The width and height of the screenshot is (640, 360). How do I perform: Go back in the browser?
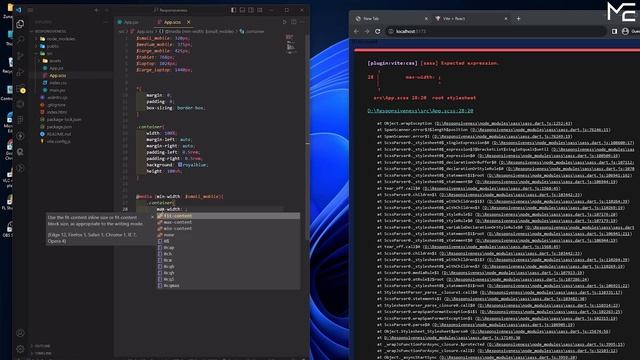[x=356, y=31]
